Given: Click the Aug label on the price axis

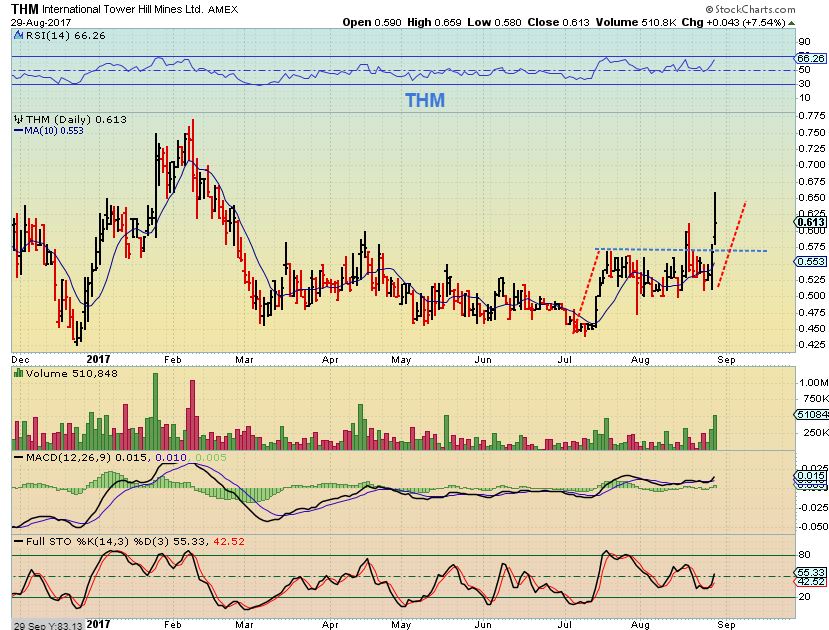Looking at the screenshot, I should (x=640, y=360).
